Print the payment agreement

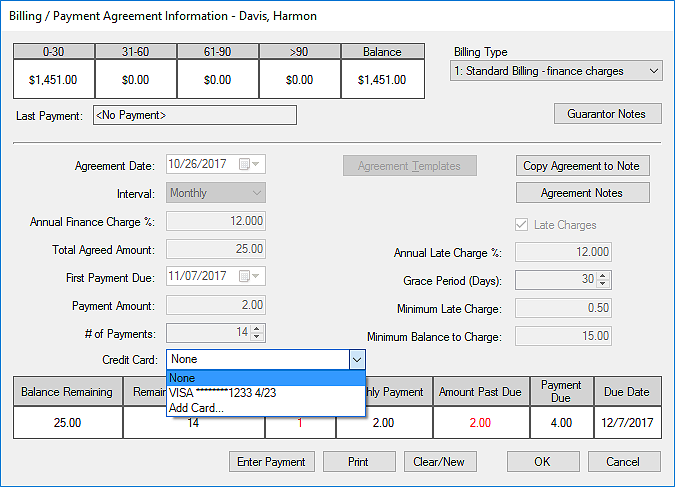(x=358, y=462)
